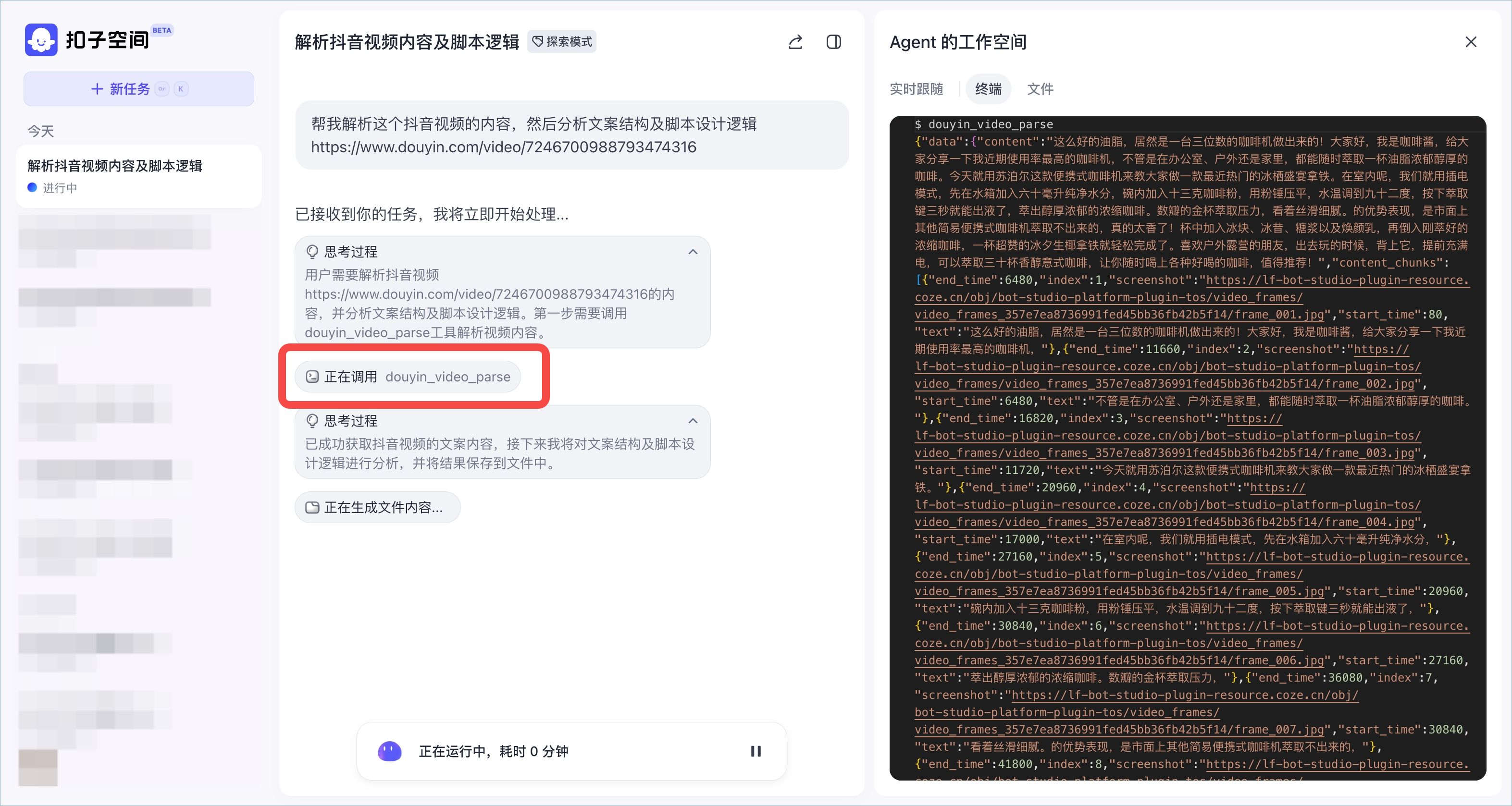Image resolution: width=1512 pixels, height=806 pixels.
Task: Collapse the first 思考过程 section
Action: click(x=693, y=252)
